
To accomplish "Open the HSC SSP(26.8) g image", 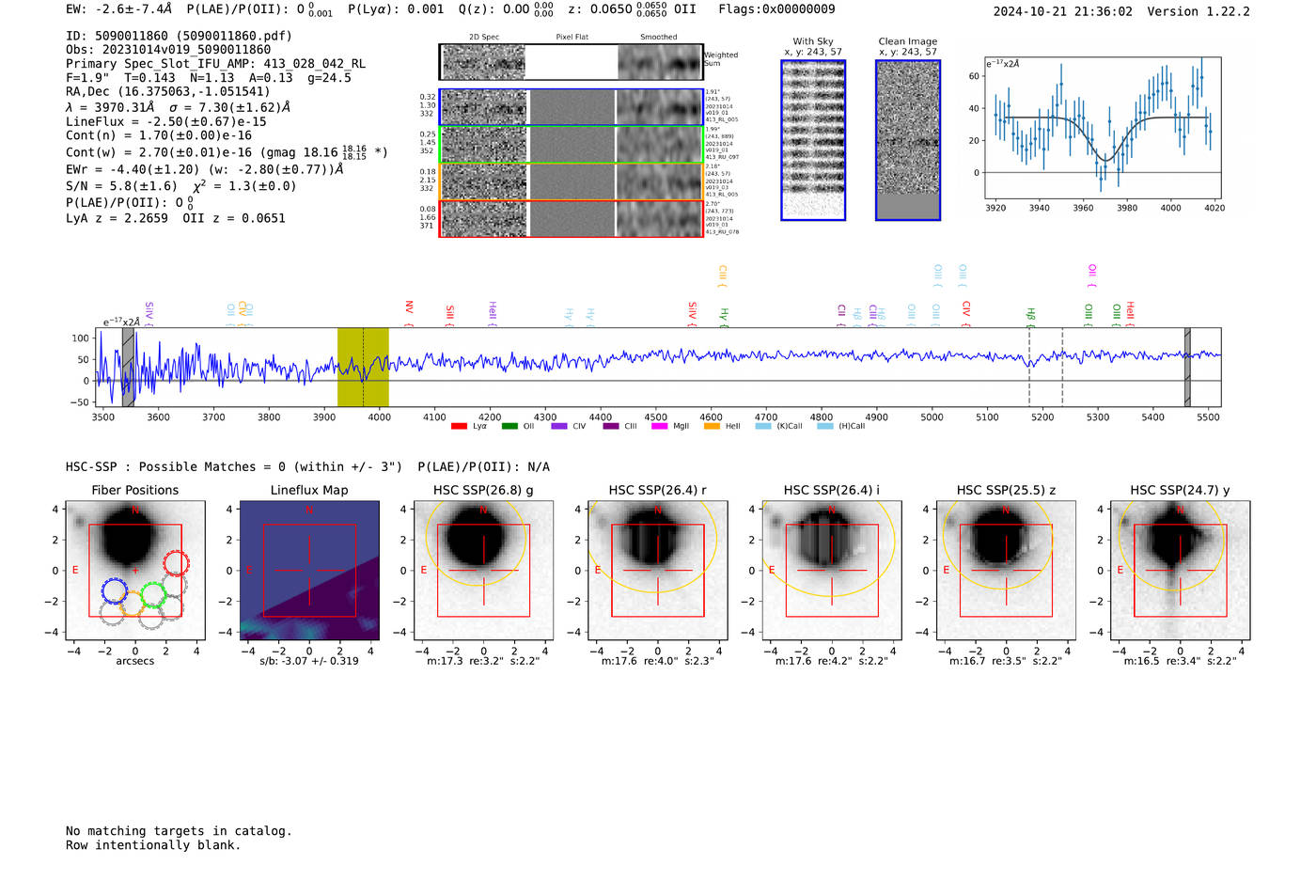I will click(483, 571).
